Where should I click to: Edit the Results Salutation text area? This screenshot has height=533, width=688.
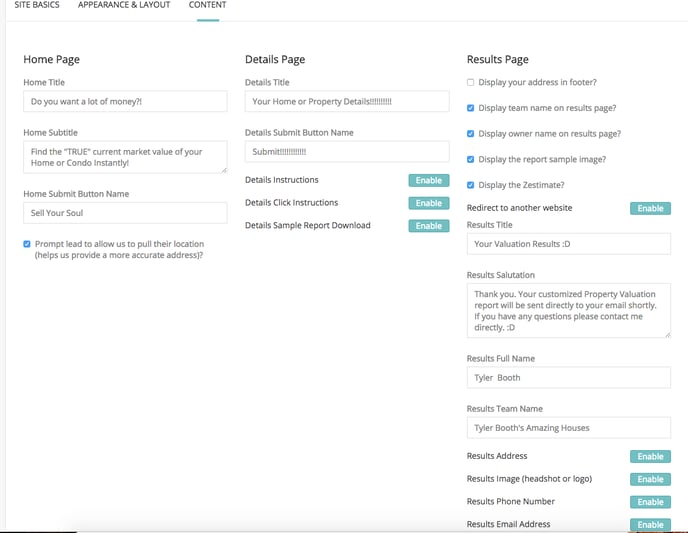coord(569,311)
